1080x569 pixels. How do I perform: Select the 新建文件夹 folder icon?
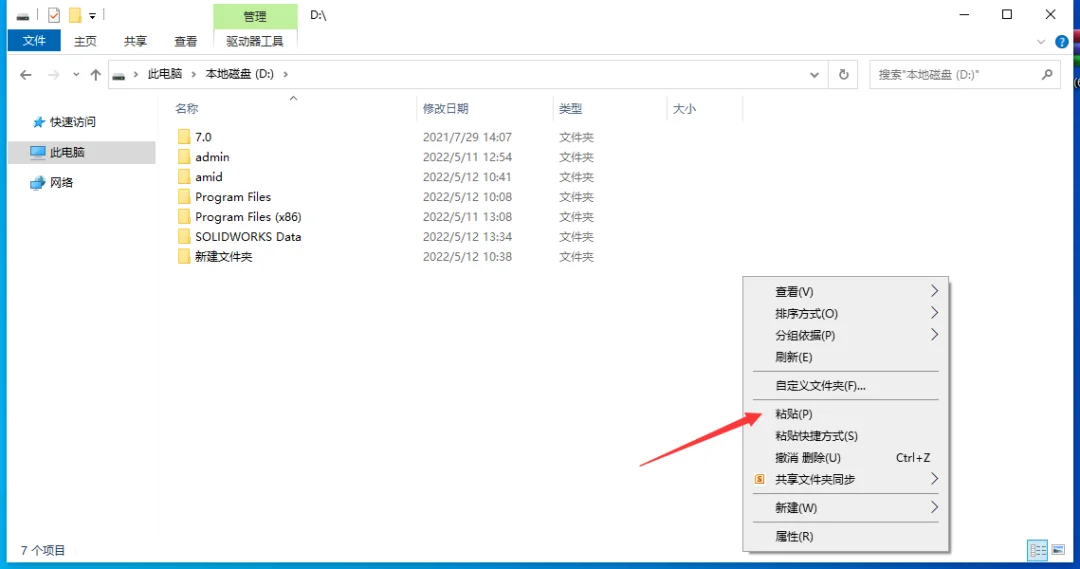coord(184,256)
